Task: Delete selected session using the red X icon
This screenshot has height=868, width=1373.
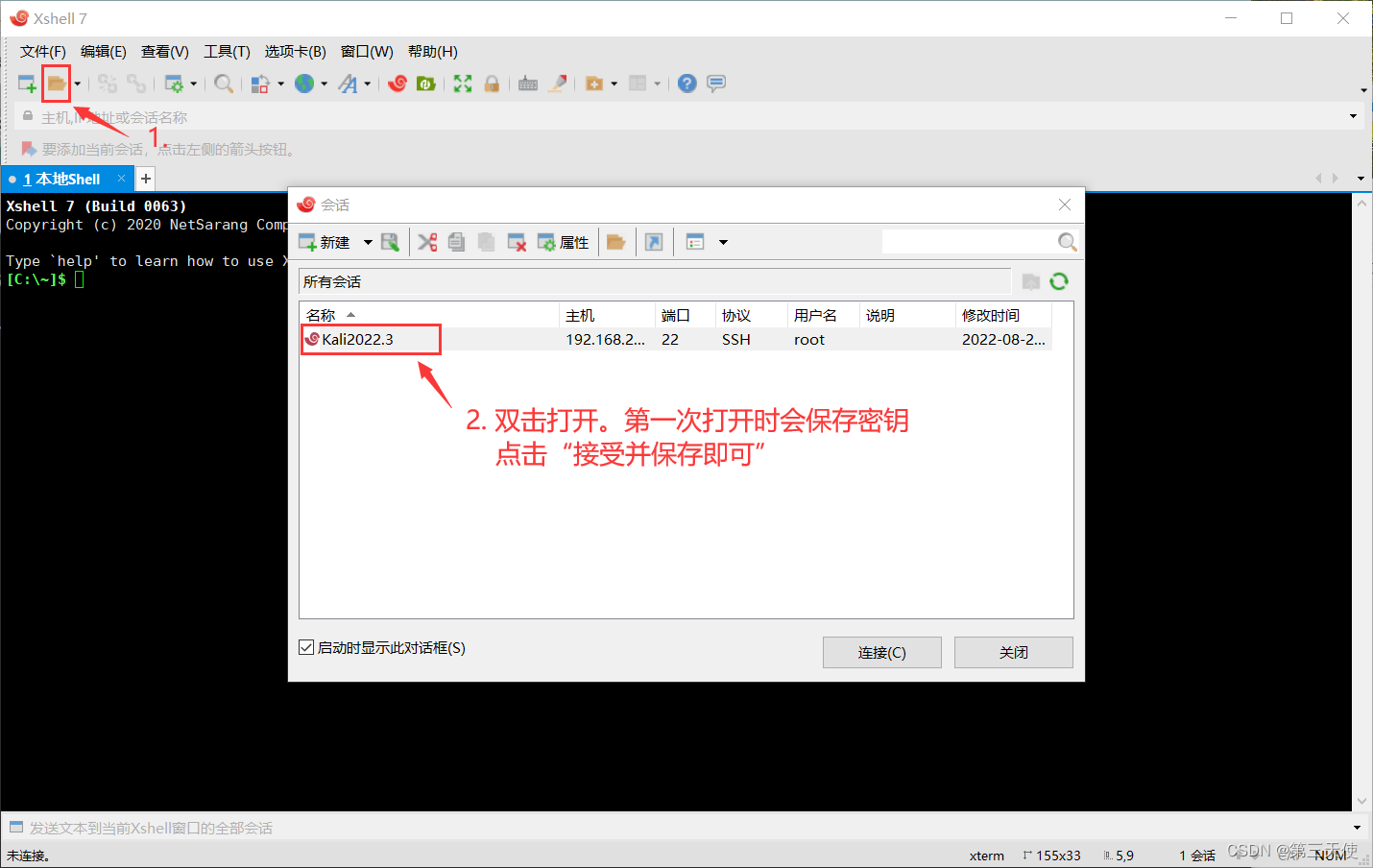Action: 517,242
